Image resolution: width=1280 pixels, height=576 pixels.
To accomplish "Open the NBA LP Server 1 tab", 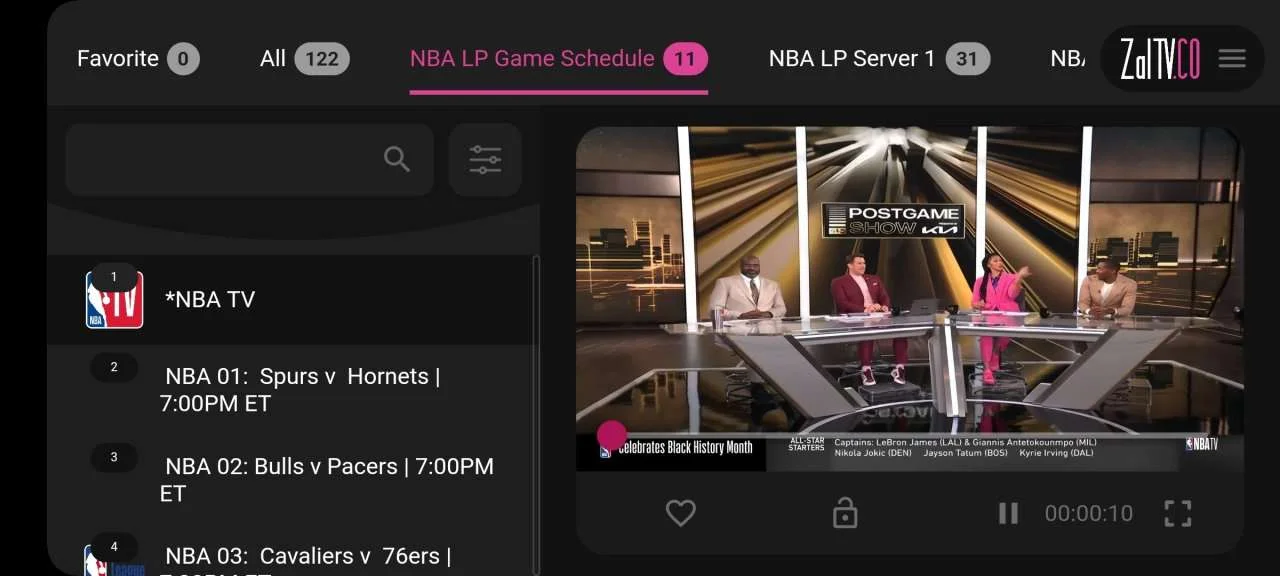I will point(879,59).
